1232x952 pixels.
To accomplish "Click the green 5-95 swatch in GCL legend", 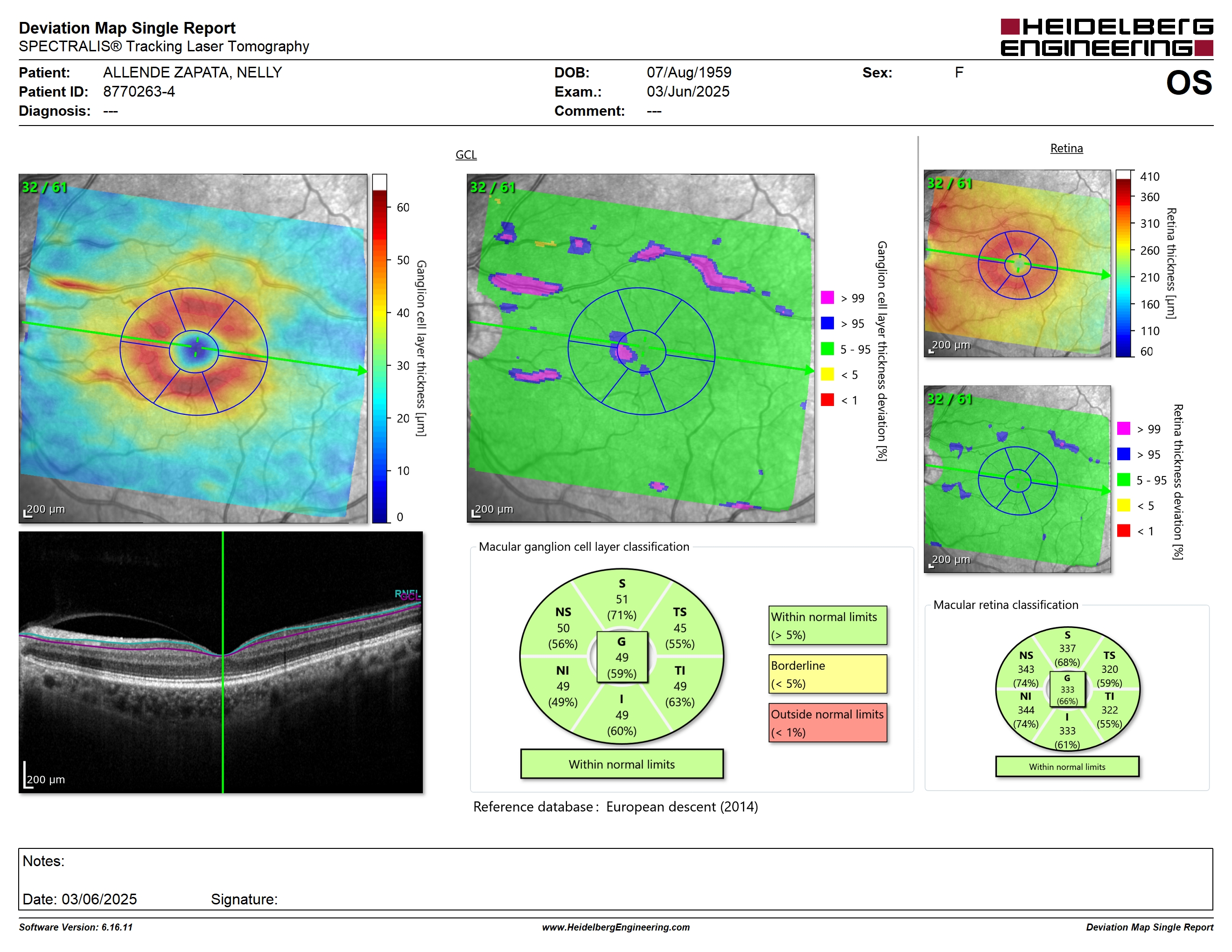I will point(827,349).
